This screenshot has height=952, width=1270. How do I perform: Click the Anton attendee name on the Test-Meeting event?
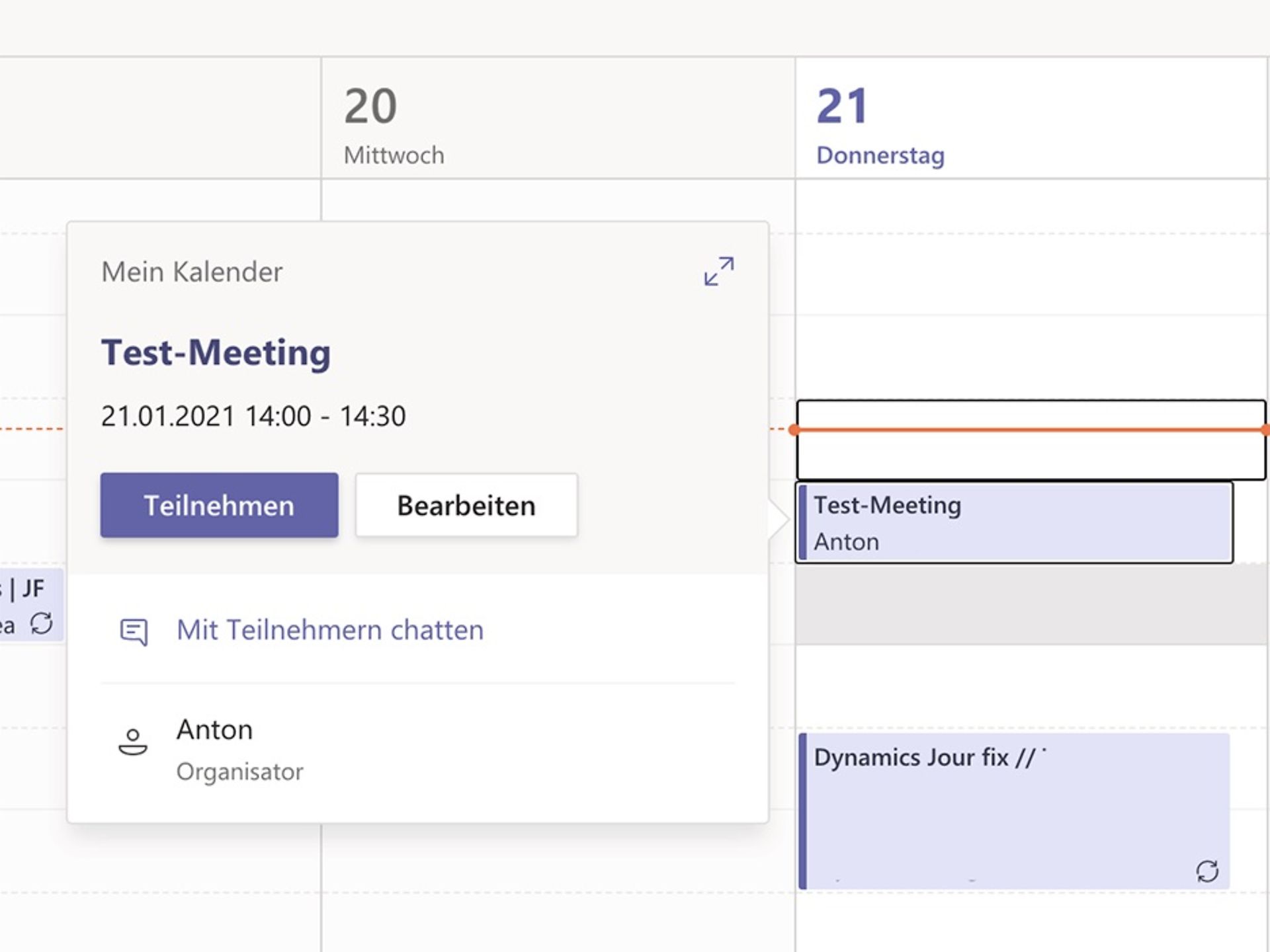(x=846, y=541)
